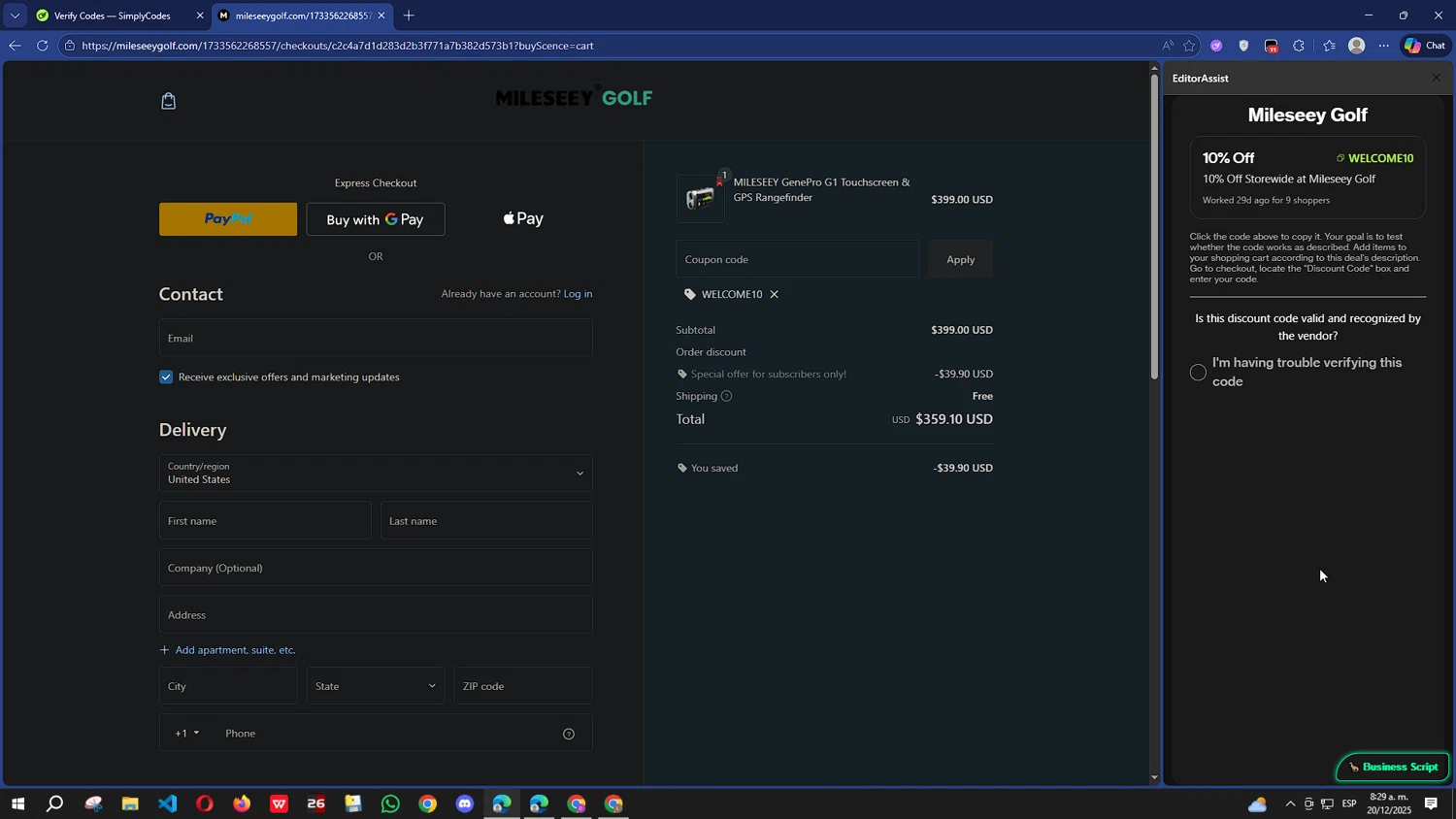
Task: Click the coupon Apply button
Action: (960, 259)
